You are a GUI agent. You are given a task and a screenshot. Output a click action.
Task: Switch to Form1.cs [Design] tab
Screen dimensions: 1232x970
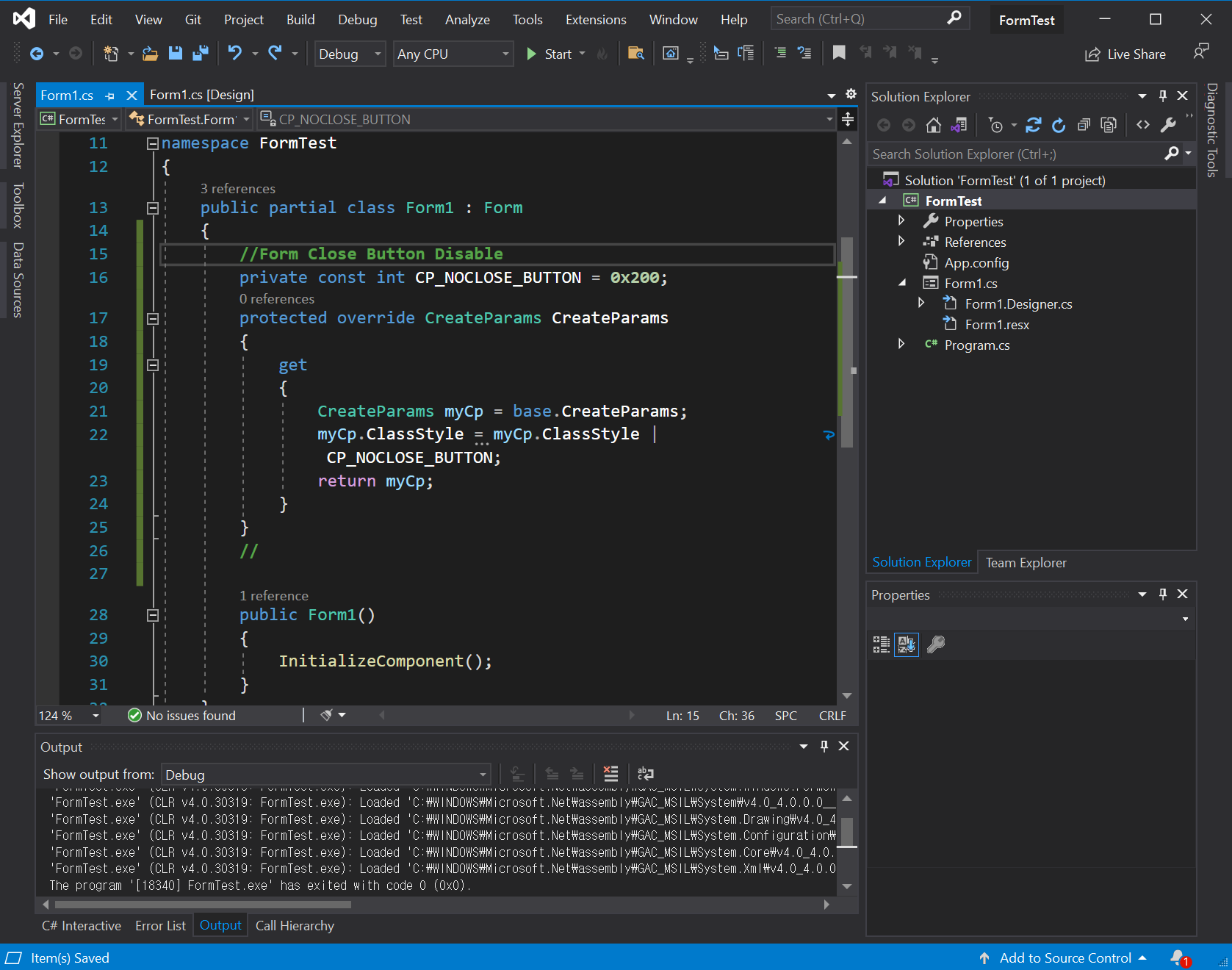[202, 95]
